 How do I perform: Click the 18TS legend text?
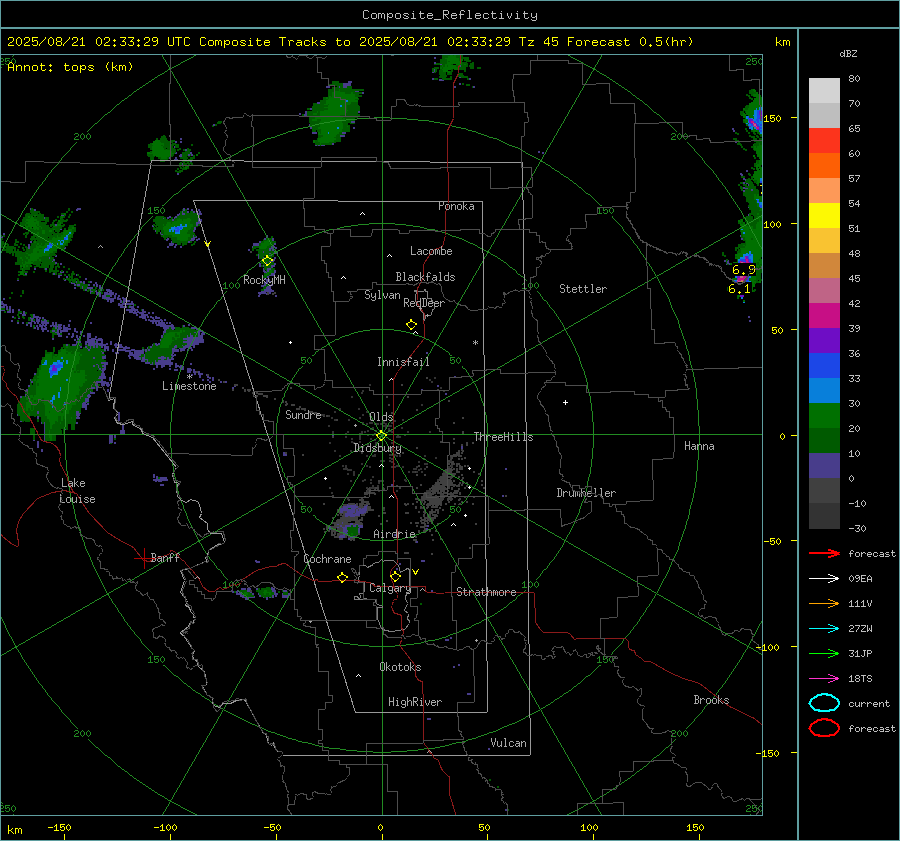860,679
